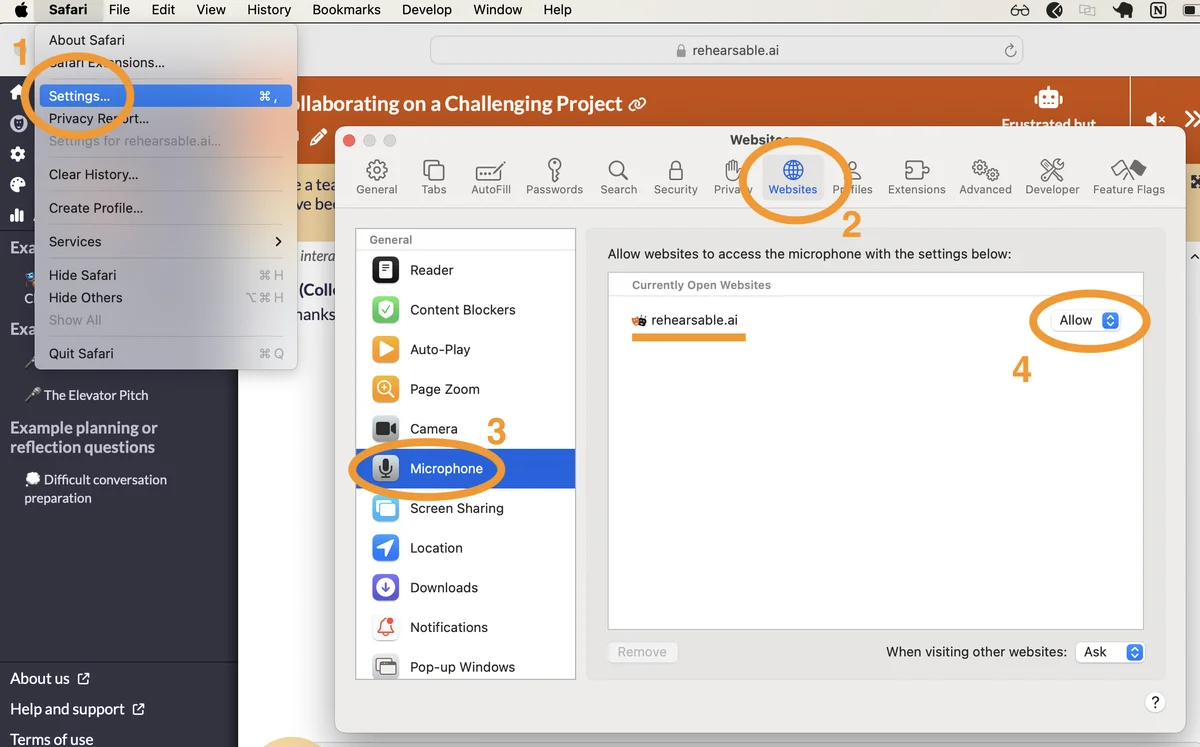1200x747 pixels.
Task: Select Microphone in the sidebar list
Action: tap(466, 468)
